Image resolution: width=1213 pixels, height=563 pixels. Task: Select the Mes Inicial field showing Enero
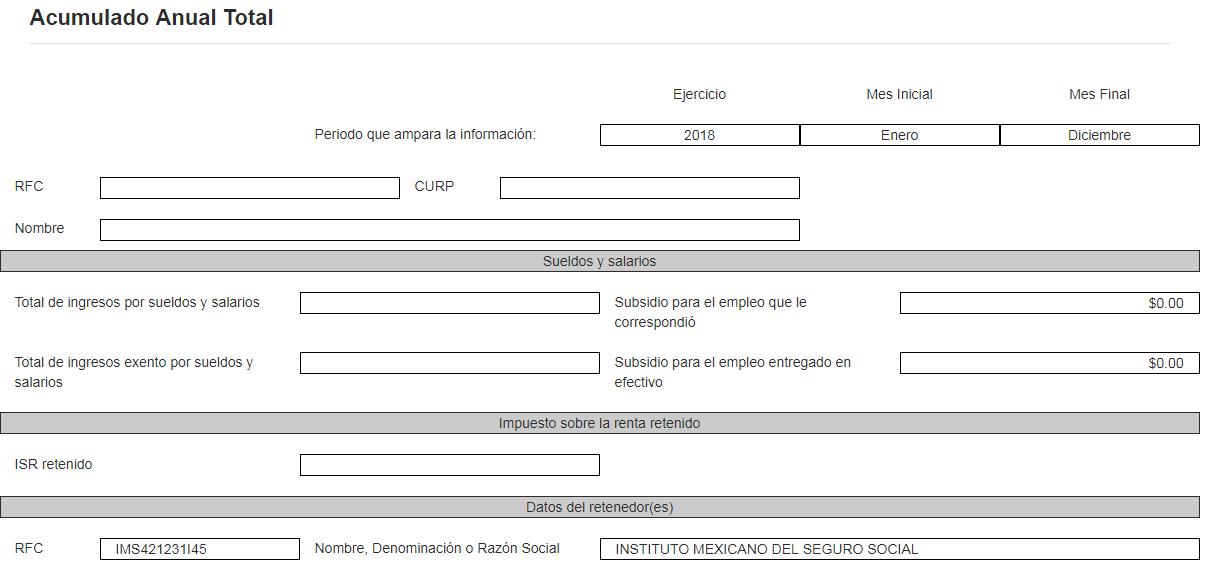coord(900,135)
